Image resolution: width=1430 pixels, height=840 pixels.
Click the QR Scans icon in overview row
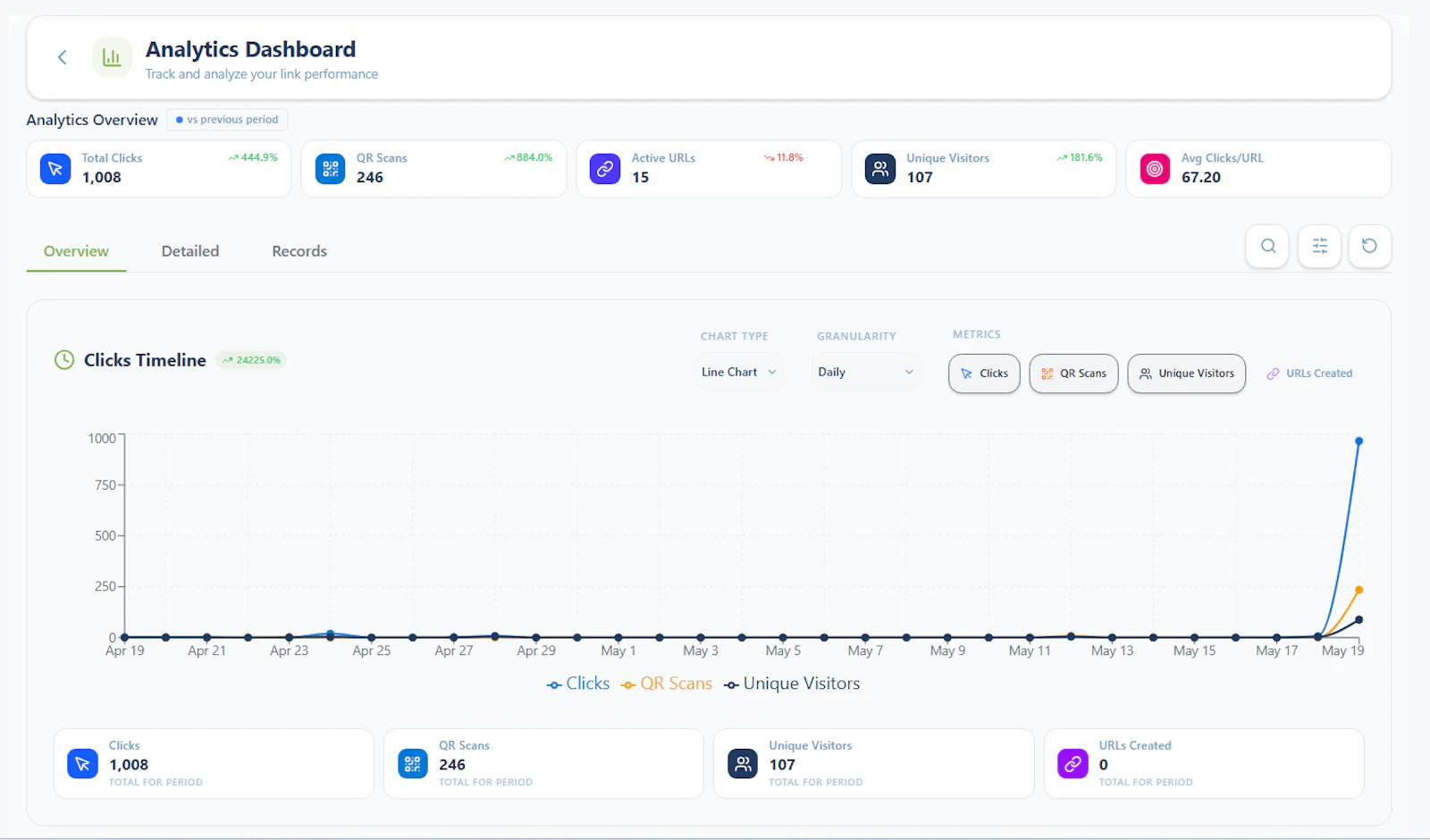tap(331, 168)
